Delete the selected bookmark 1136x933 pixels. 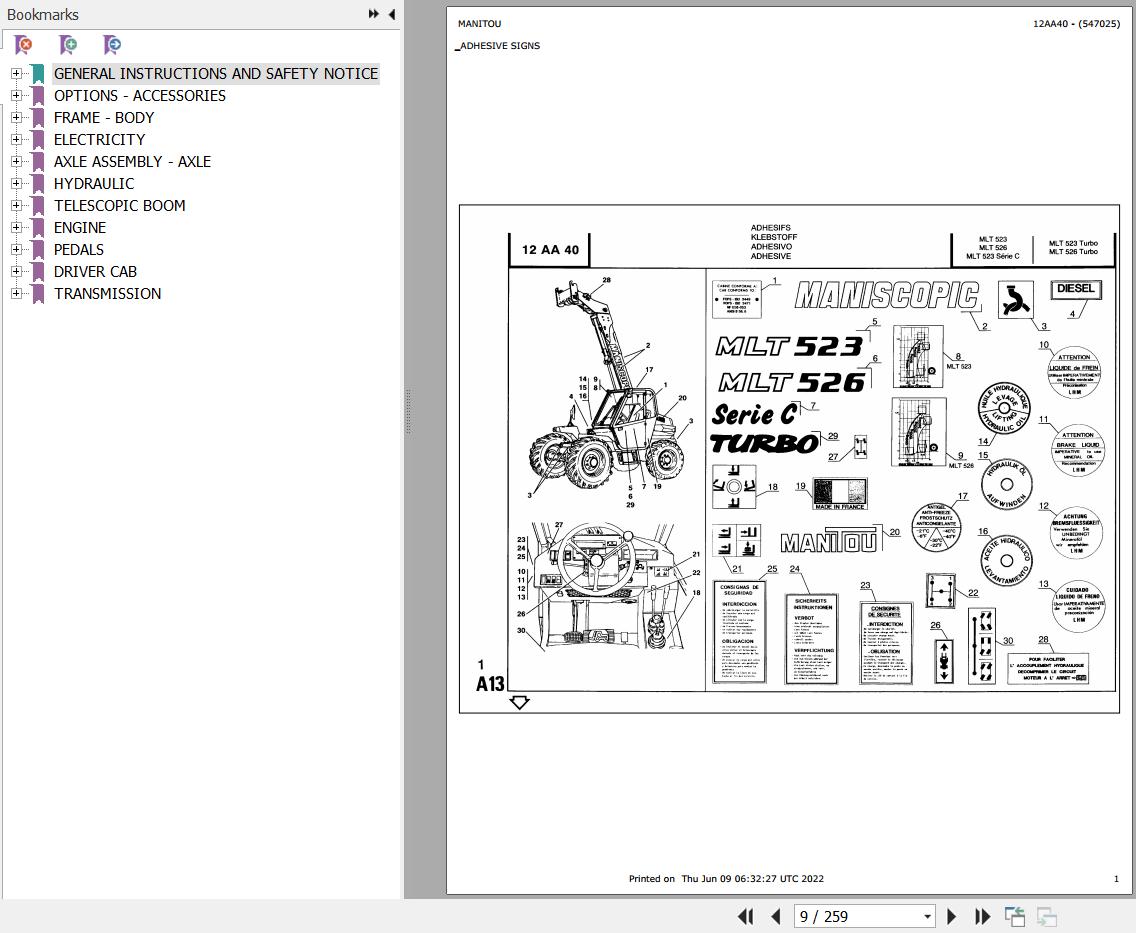23,45
